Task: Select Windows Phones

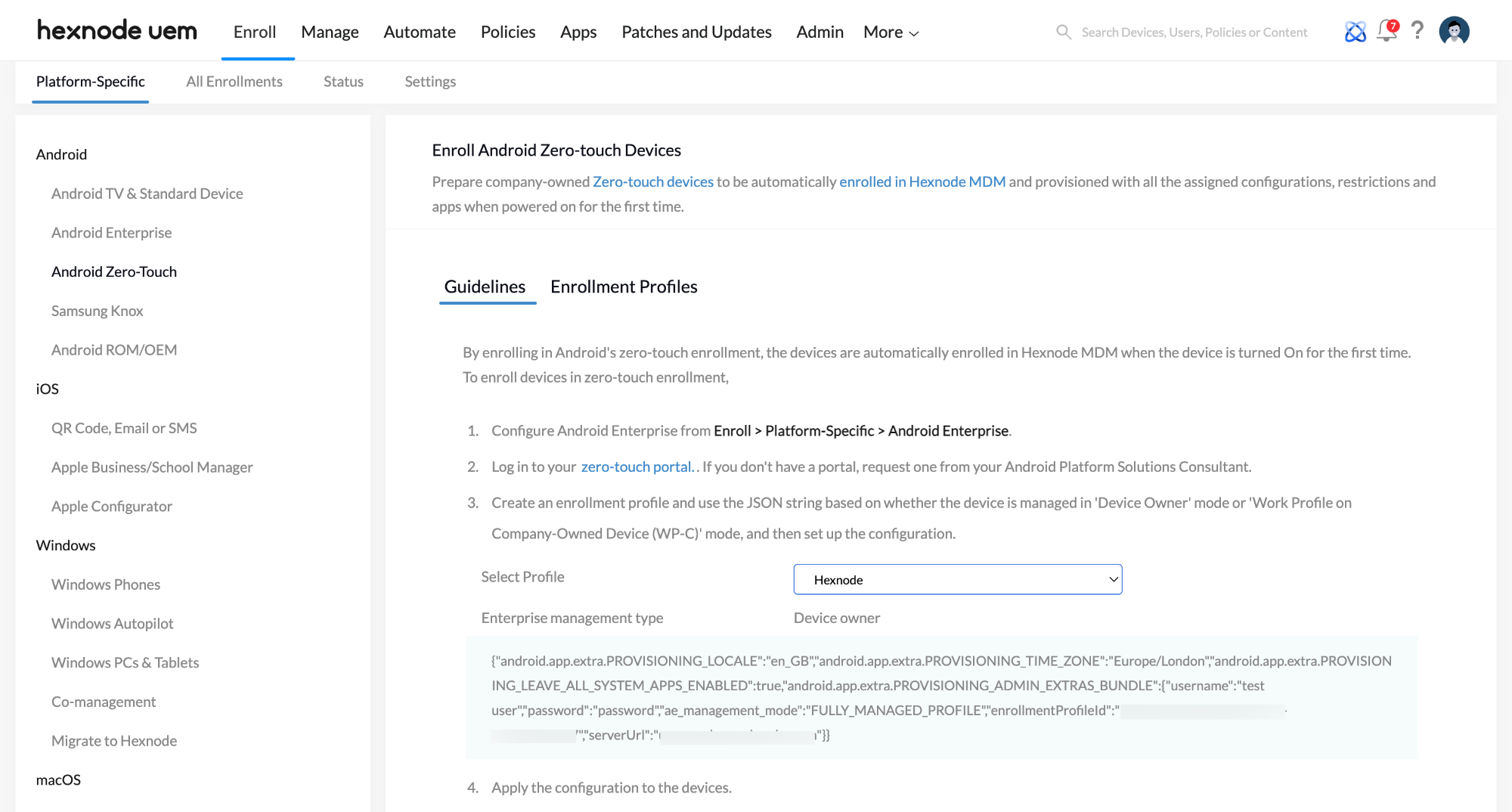Action: tap(106, 584)
